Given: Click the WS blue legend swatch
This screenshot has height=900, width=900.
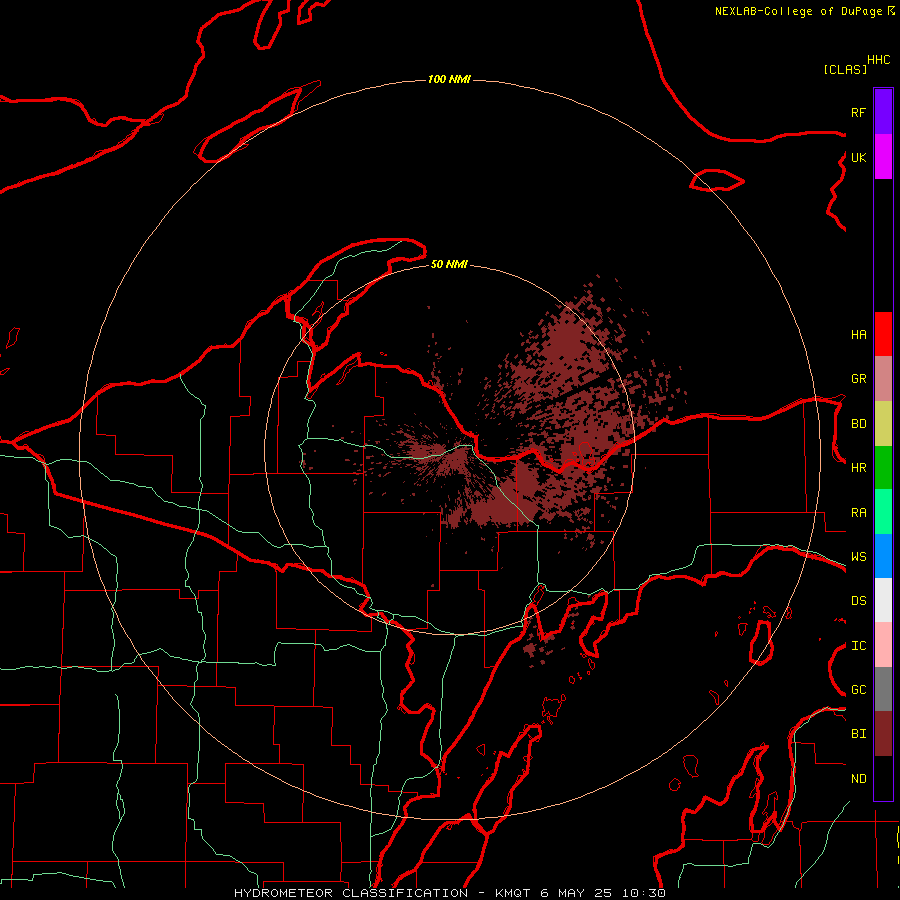Looking at the screenshot, I should (x=883, y=556).
